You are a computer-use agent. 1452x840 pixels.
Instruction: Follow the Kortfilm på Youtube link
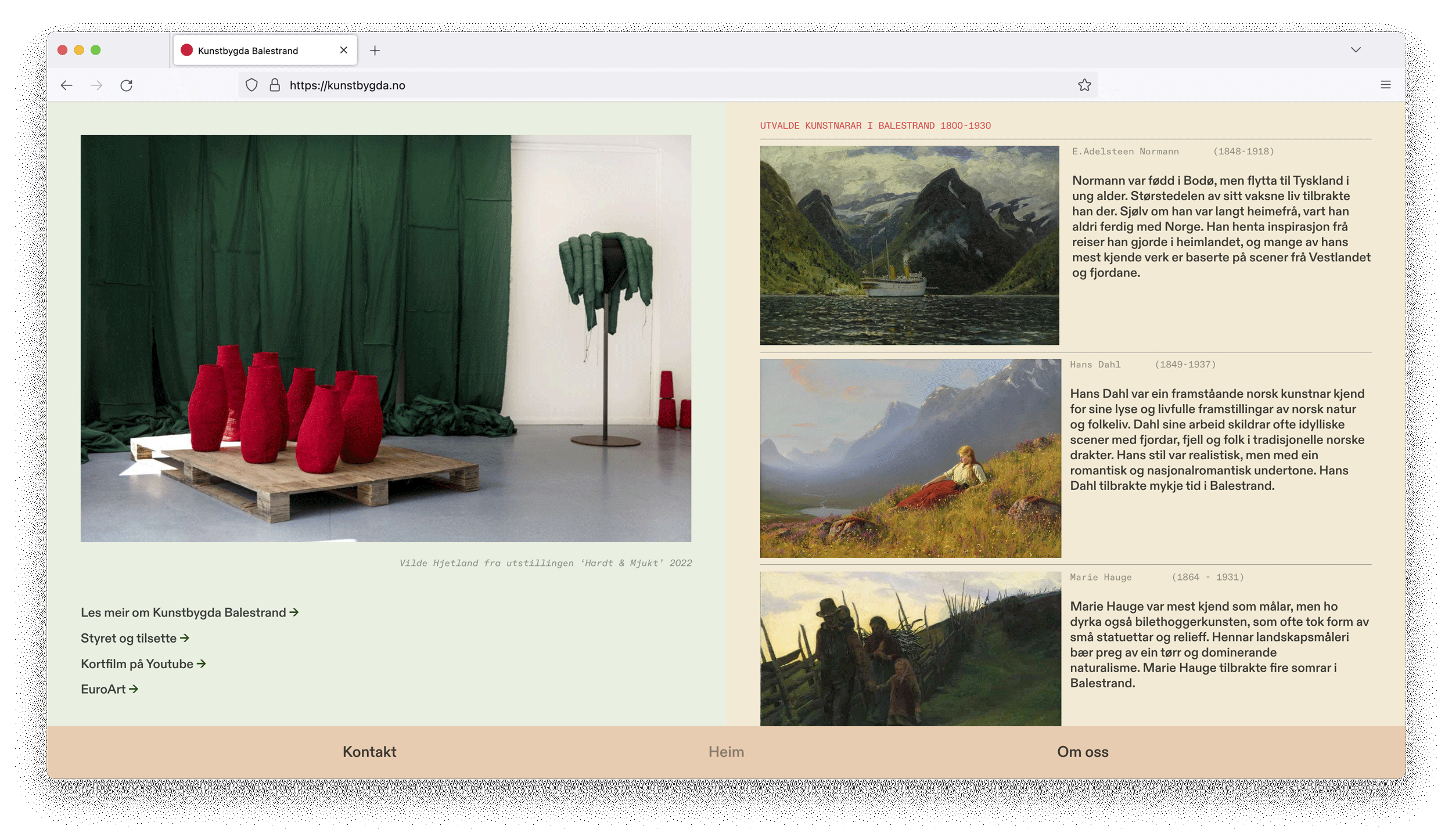pos(143,664)
